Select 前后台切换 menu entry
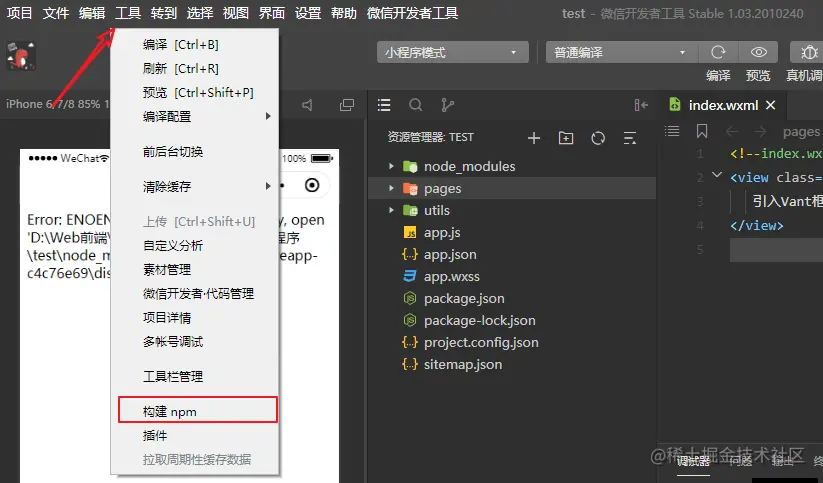Screen dimensions: 823x483 tap(195, 152)
